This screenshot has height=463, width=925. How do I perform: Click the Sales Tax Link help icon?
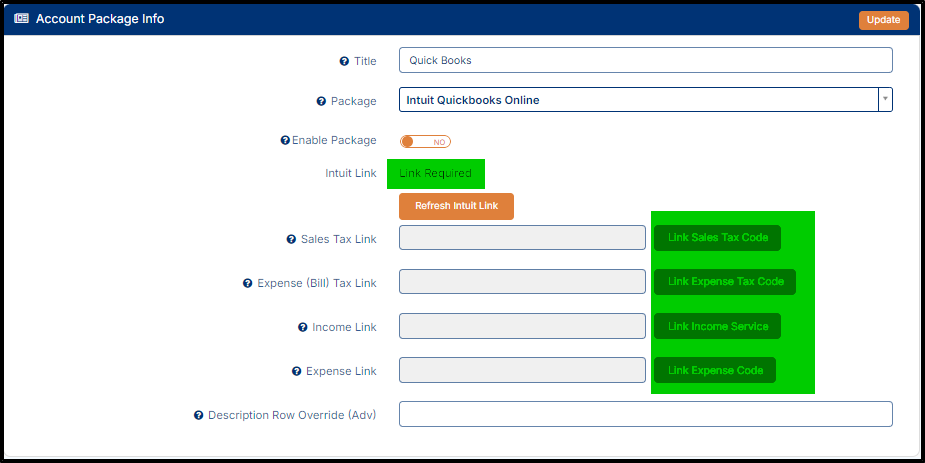[x=291, y=239]
